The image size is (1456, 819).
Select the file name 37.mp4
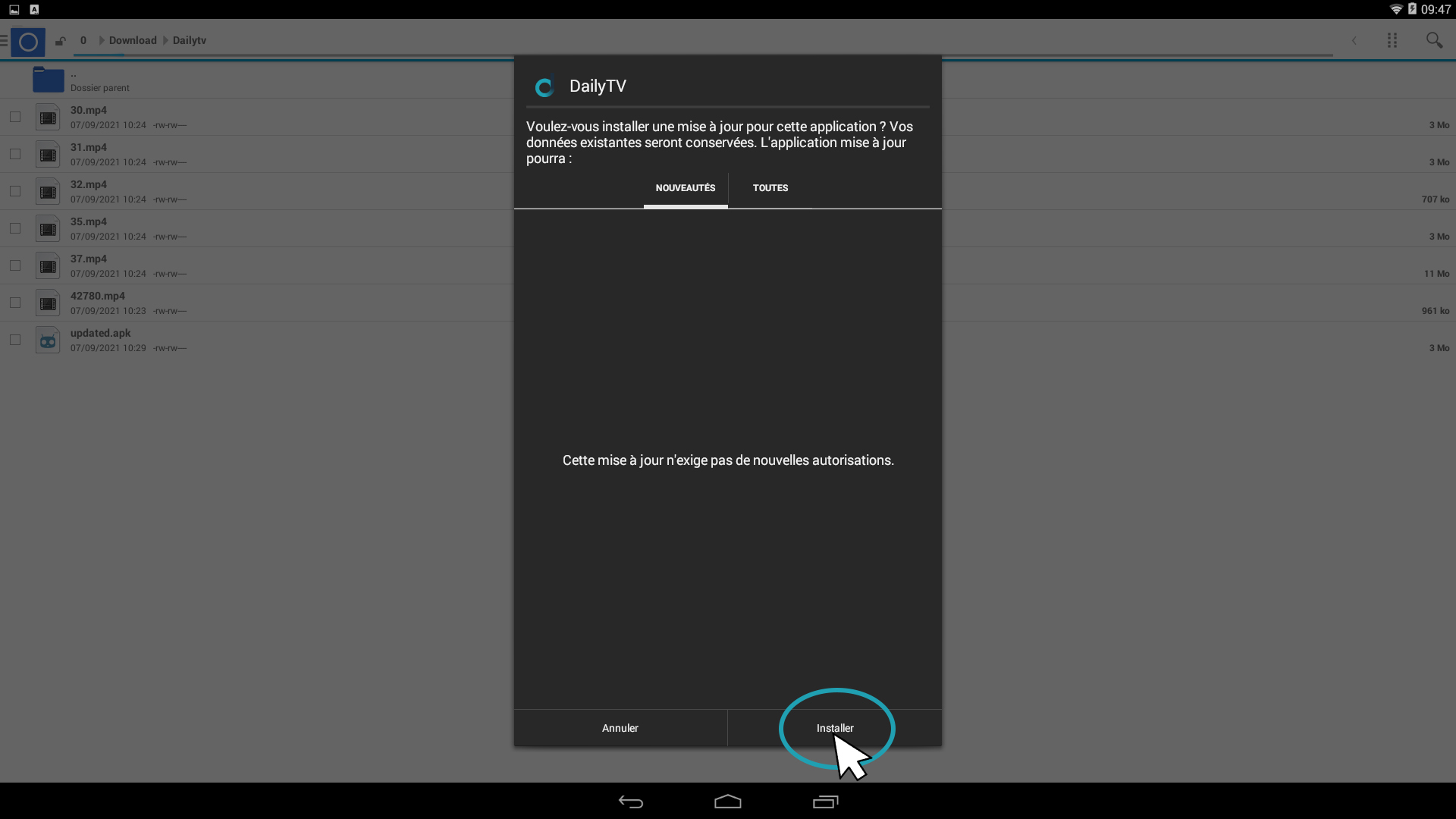point(89,259)
